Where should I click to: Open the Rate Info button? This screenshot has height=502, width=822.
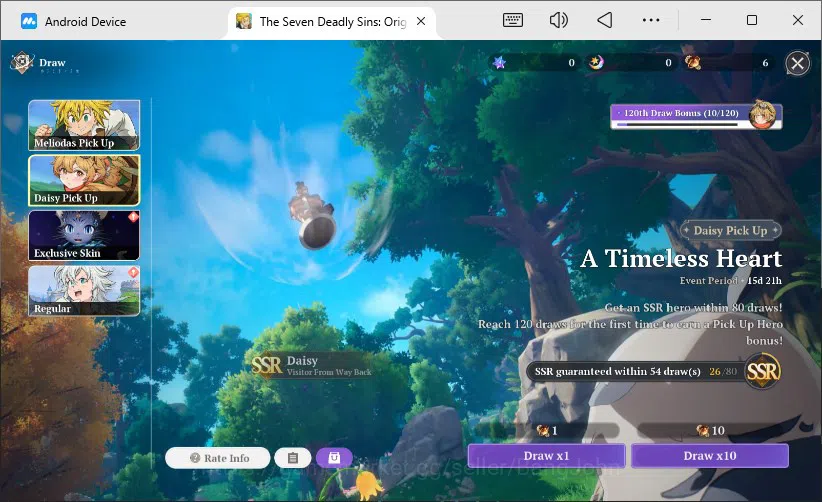pyautogui.click(x=218, y=458)
